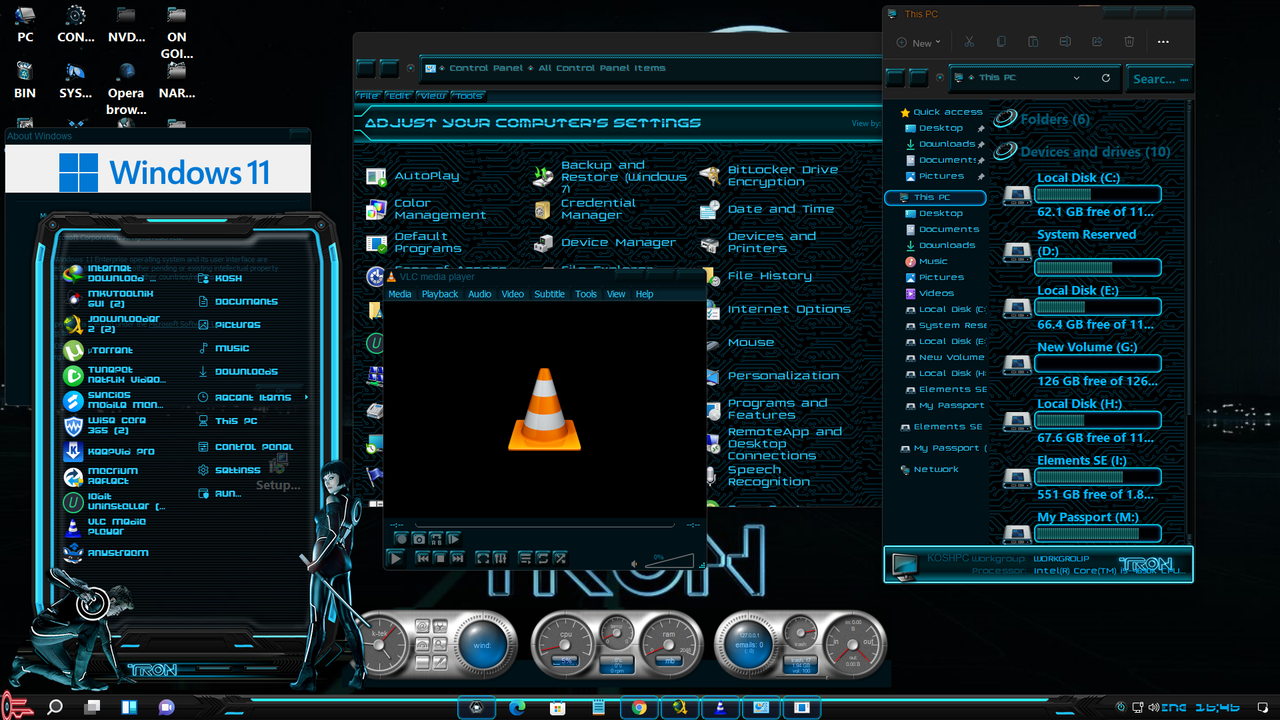This screenshot has width=1280, height=720.
Task: Open Macrium Reflect from start menu
Action: click(100, 476)
